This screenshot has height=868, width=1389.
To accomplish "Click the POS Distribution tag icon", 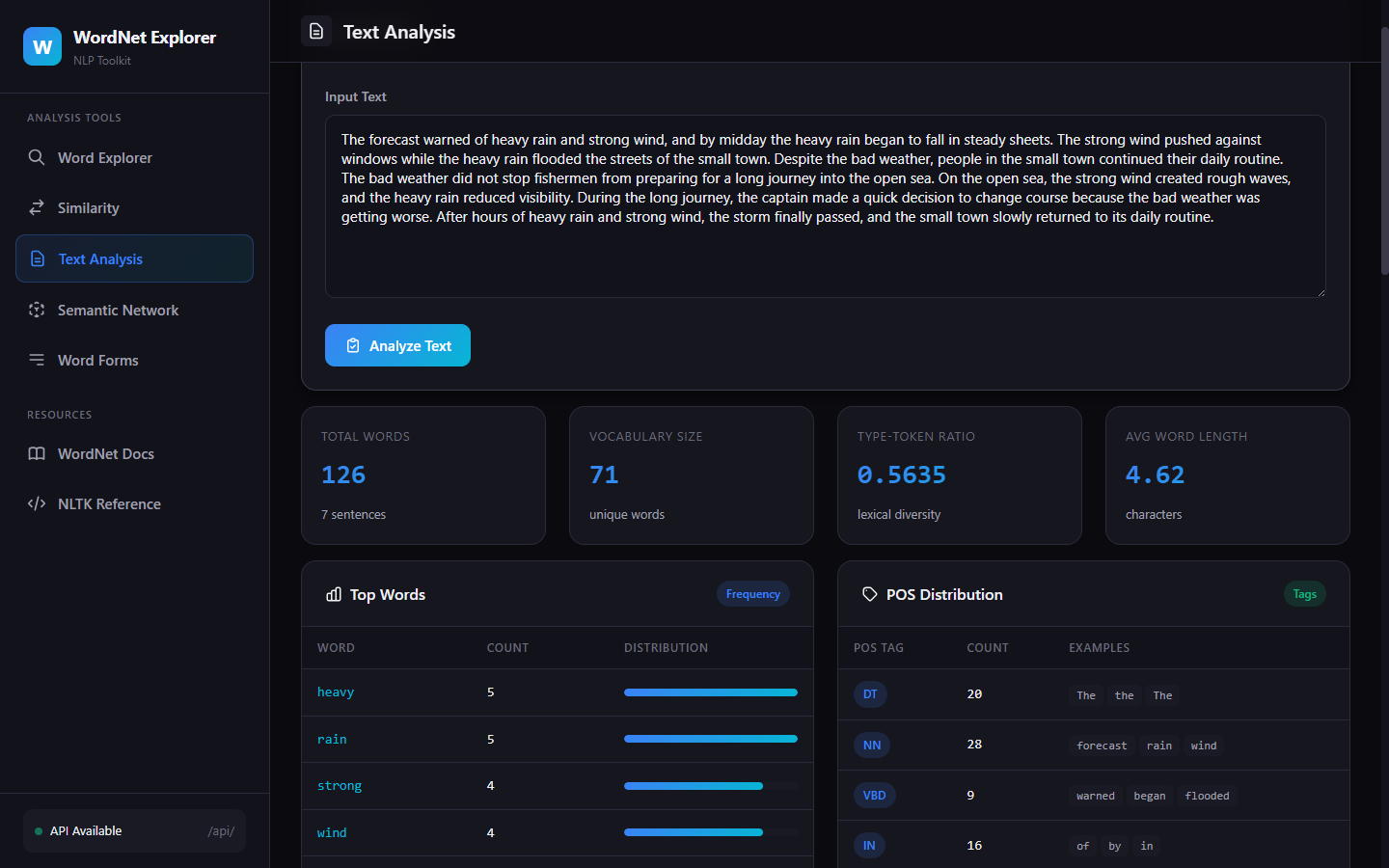I will pos(870,594).
